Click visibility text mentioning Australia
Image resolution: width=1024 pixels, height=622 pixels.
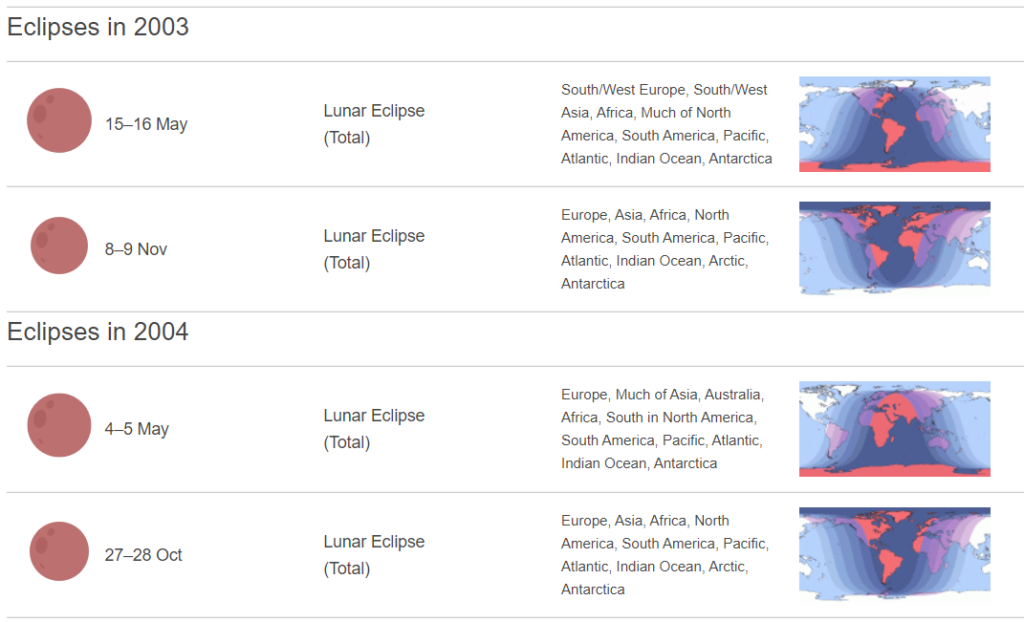(x=661, y=429)
